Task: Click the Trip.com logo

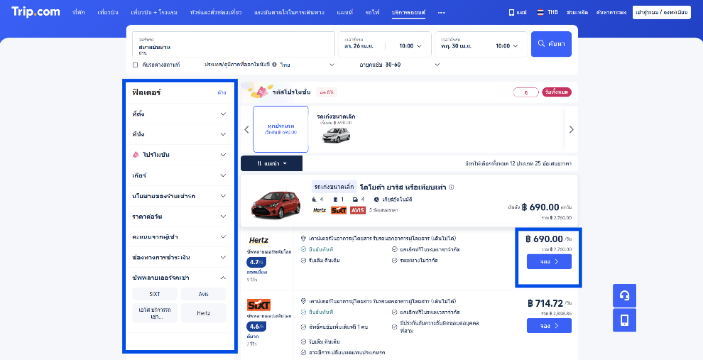Action: click(36, 12)
